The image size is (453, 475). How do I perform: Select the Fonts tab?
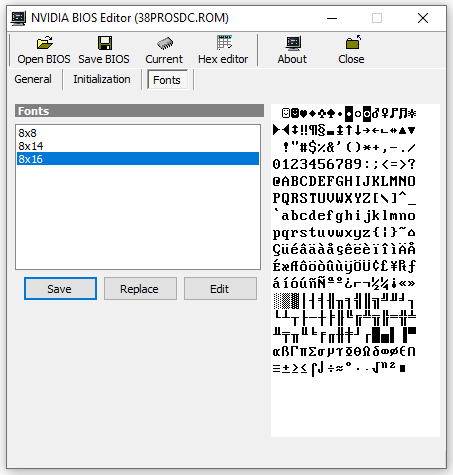[x=167, y=80]
